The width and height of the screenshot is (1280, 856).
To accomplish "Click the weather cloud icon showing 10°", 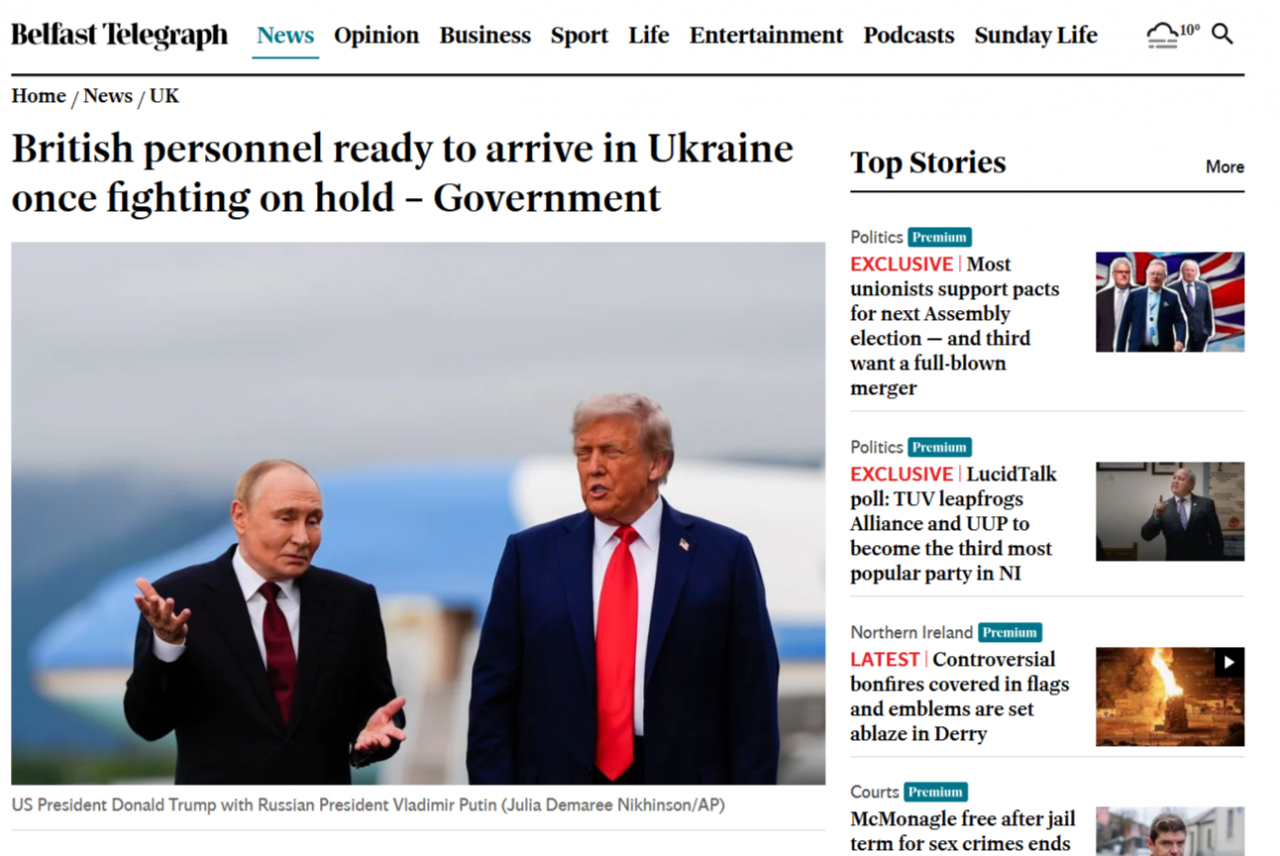I will (x=1173, y=35).
